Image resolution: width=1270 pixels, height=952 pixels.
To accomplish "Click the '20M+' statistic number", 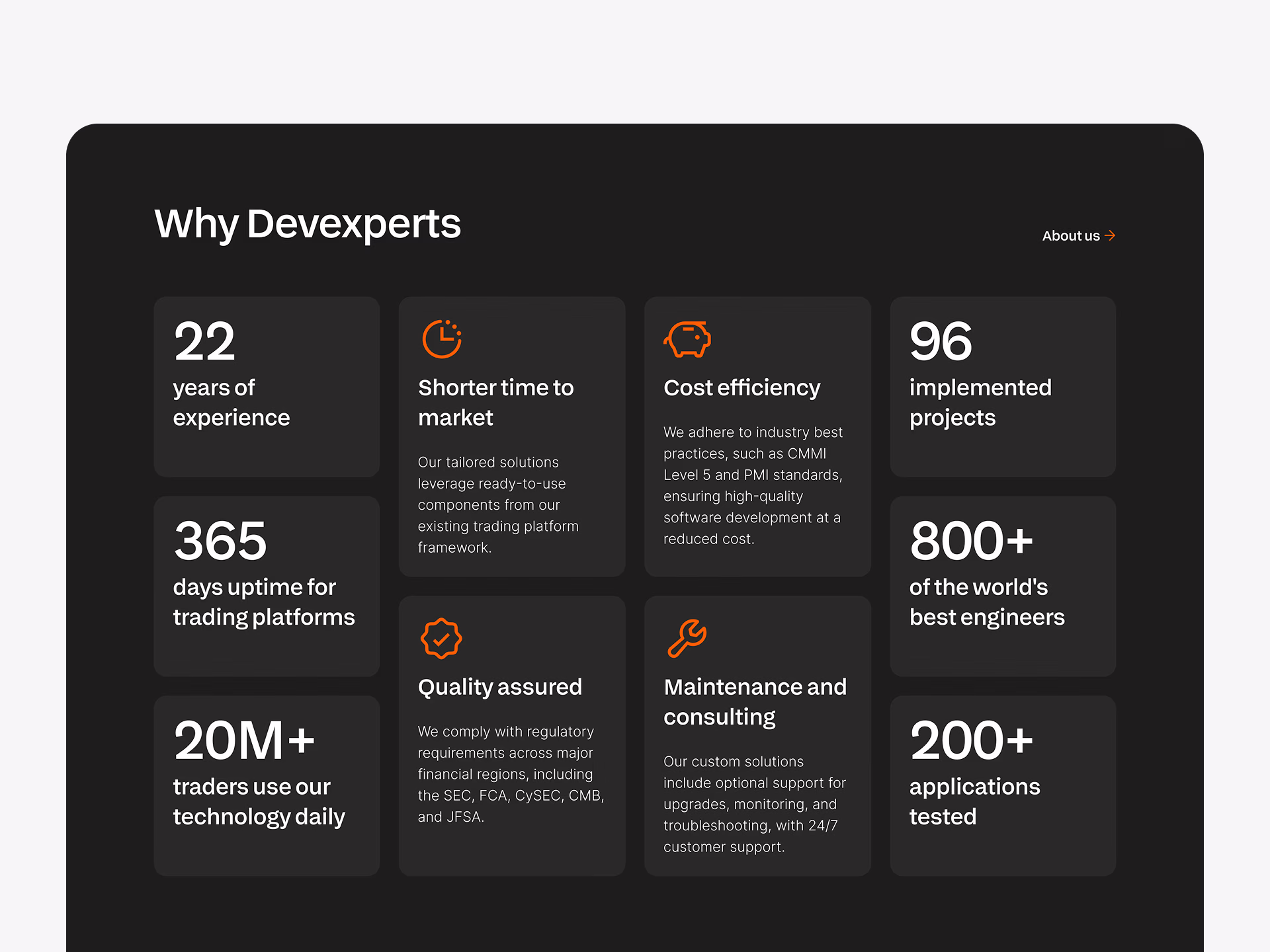I will tap(244, 740).
